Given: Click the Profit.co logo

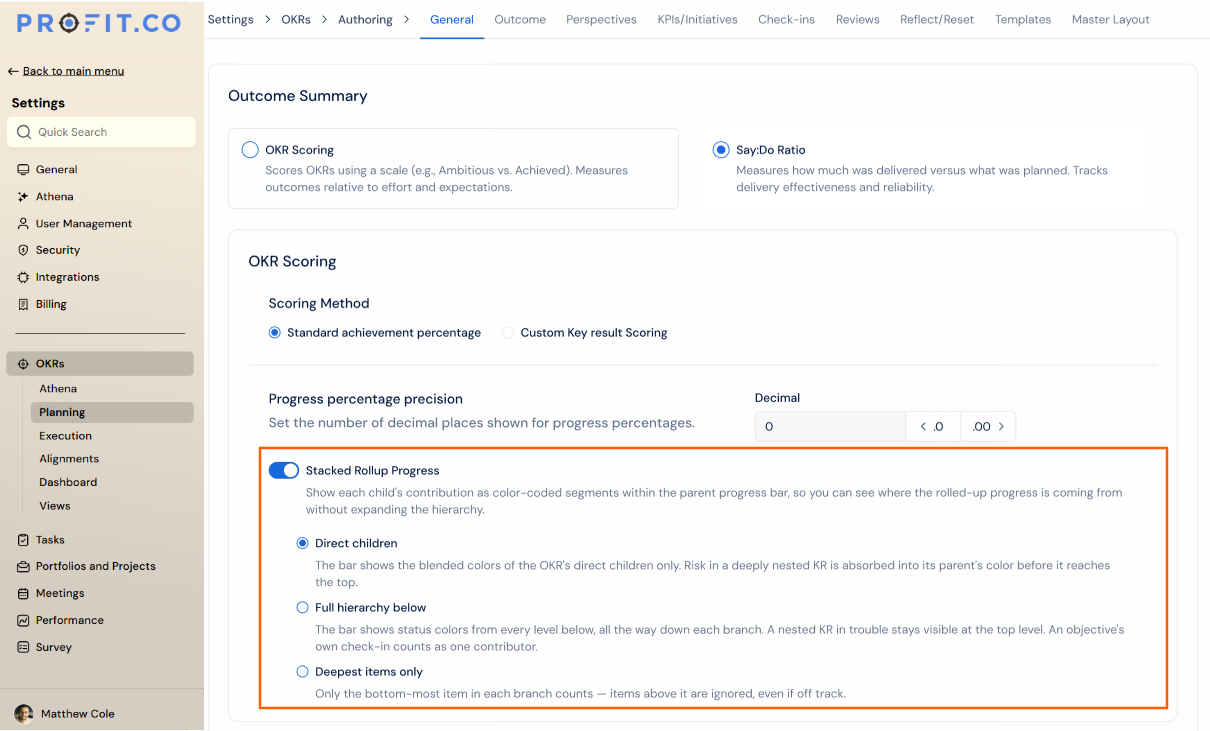Looking at the screenshot, I should point(98,23).
